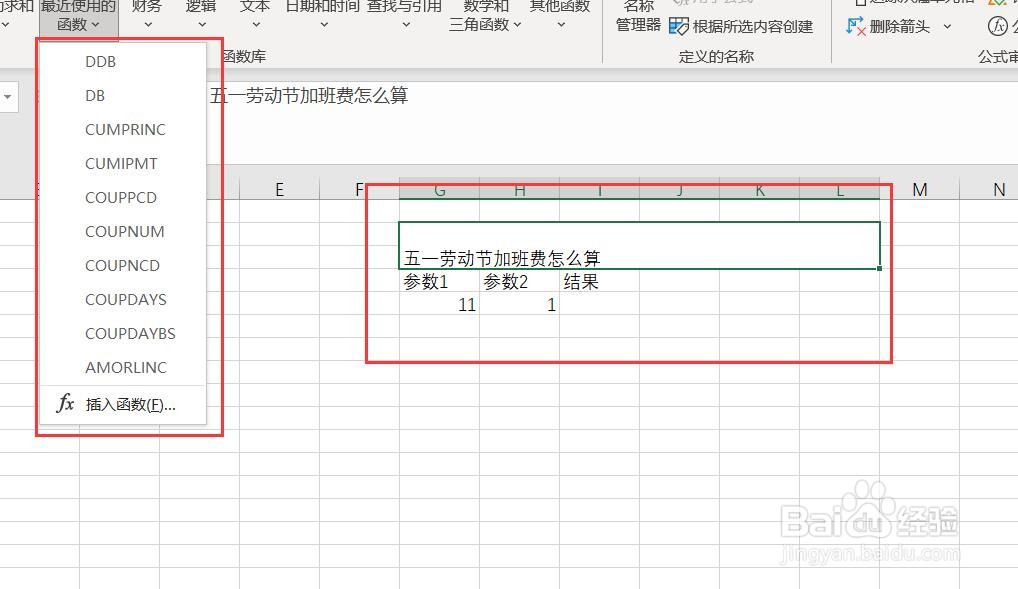1018x589 pixels.
Task: Choose COUPPCD from the dropdown list
Action: pyautogui.click(x=123, y=197)
